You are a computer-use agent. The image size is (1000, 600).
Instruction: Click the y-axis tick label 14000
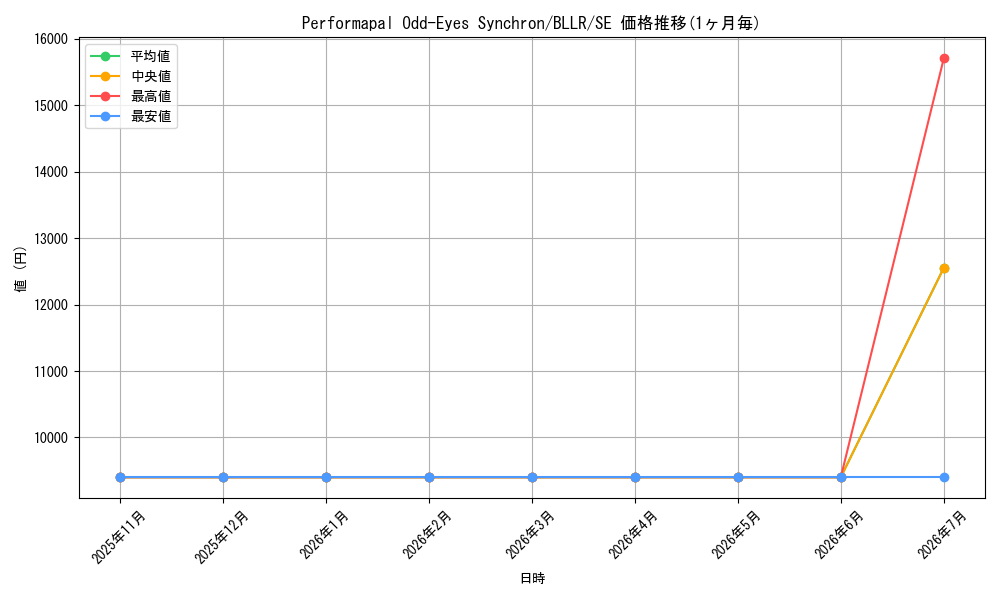[x=51, y=172]
